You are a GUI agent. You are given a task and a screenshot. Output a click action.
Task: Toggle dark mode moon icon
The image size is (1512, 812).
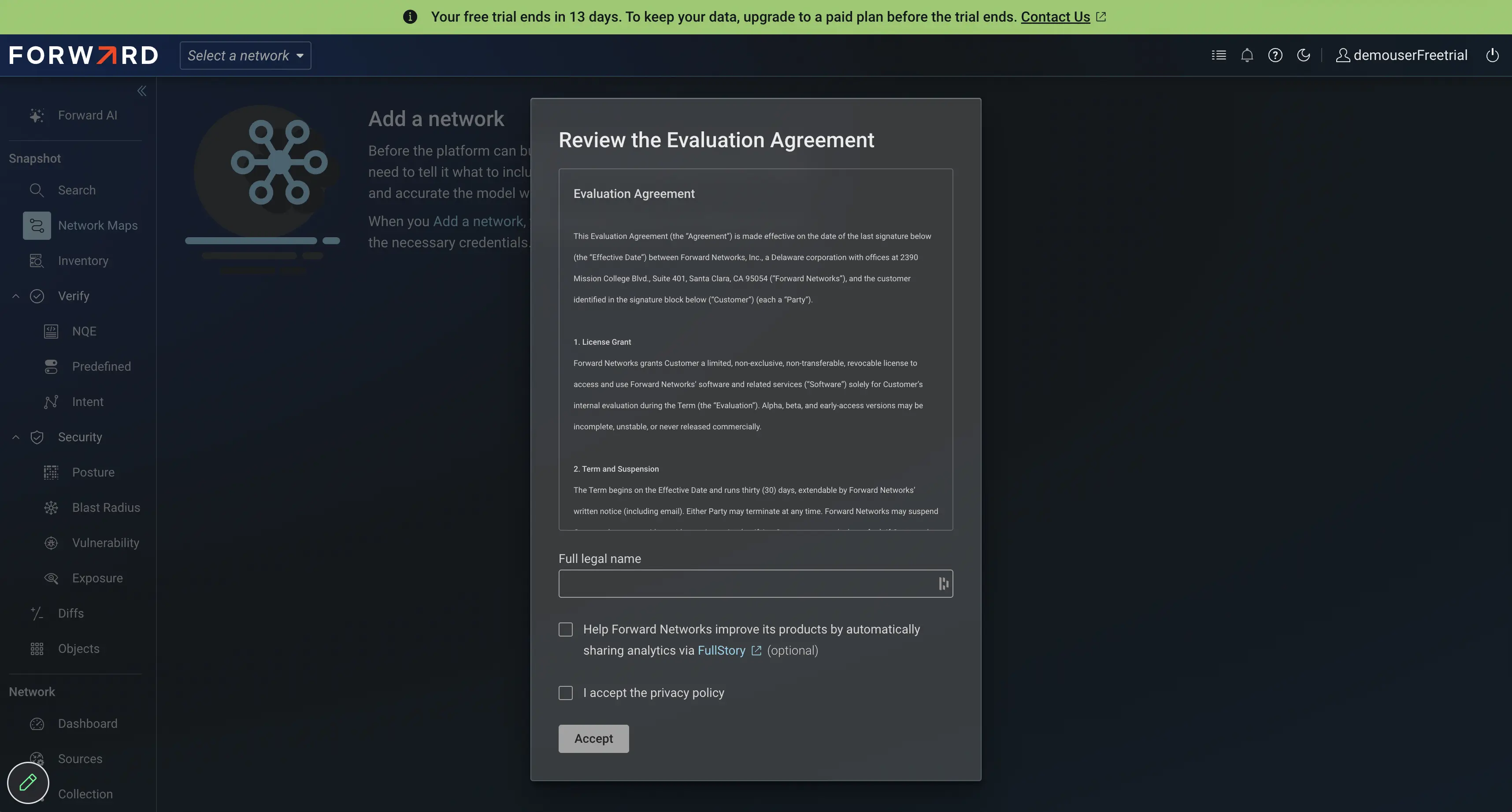pos(1303,55)
